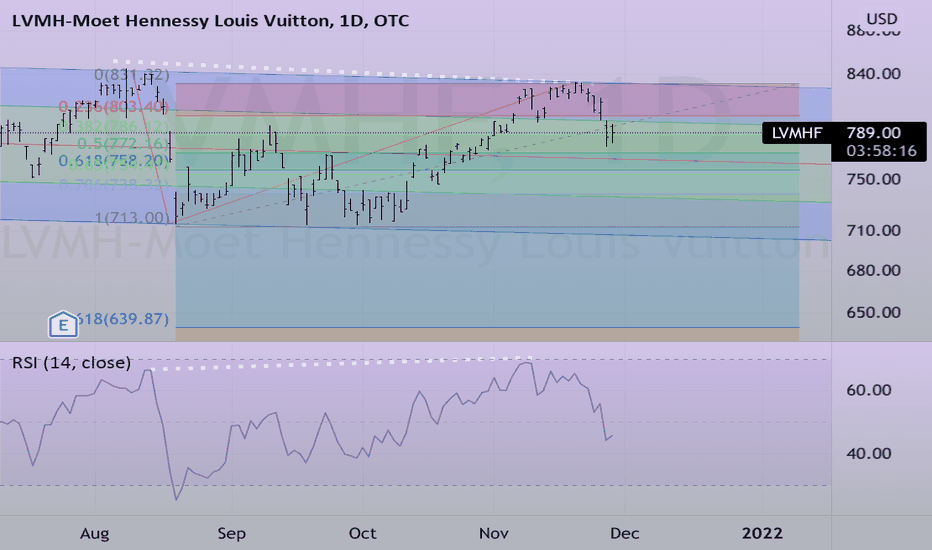
Task: Select the Fibonacci 1(713.00) level label
Action: click(132, 218)
